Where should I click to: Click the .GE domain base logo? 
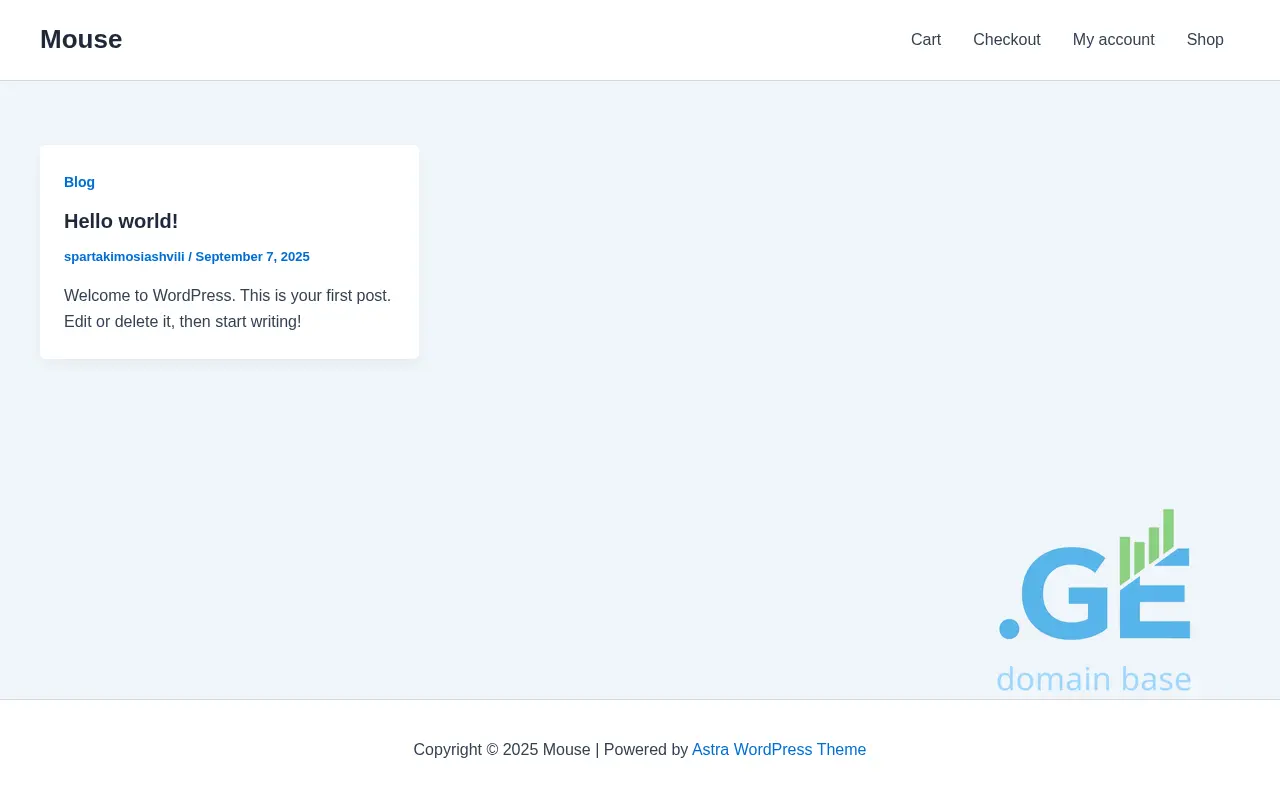(1094, 600)
